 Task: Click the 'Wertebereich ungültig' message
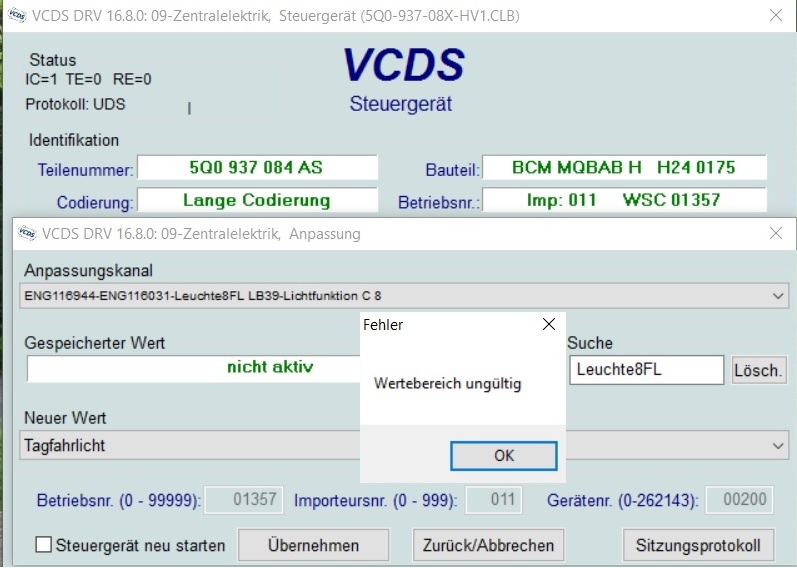tap(447, 383)
